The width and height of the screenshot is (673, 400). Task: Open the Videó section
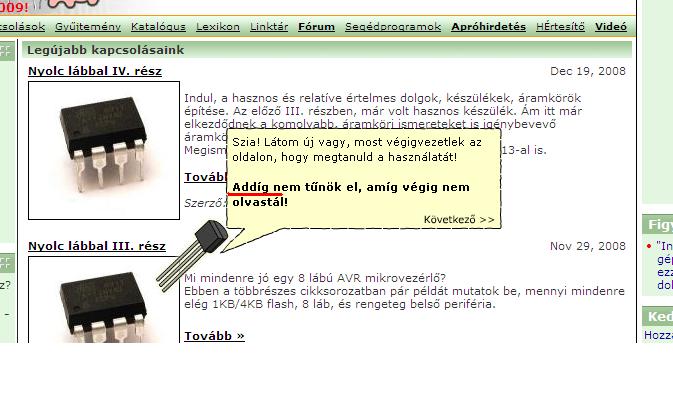(611, 27)
